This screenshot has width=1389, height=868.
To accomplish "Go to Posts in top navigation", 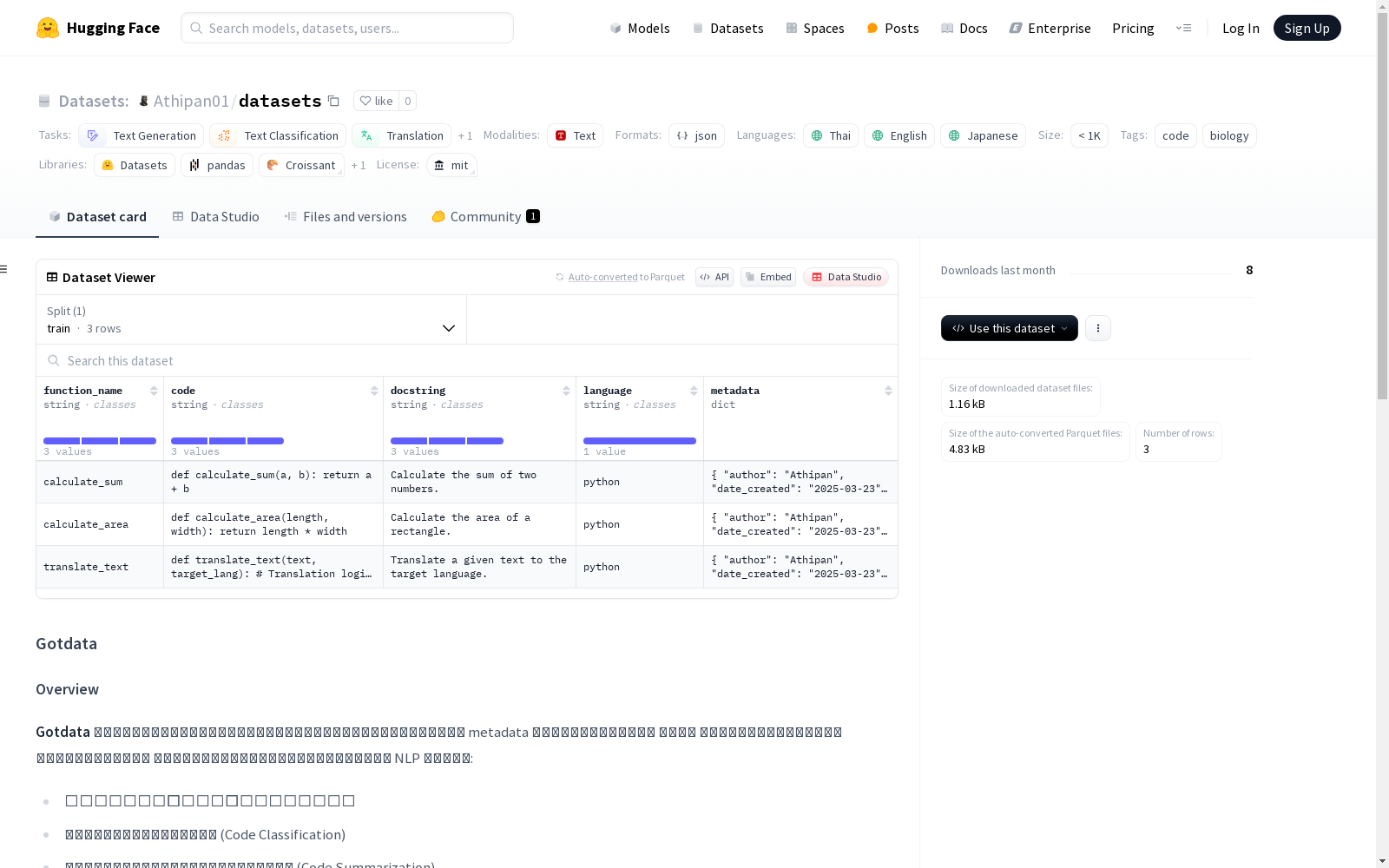I will coord(892,28).
